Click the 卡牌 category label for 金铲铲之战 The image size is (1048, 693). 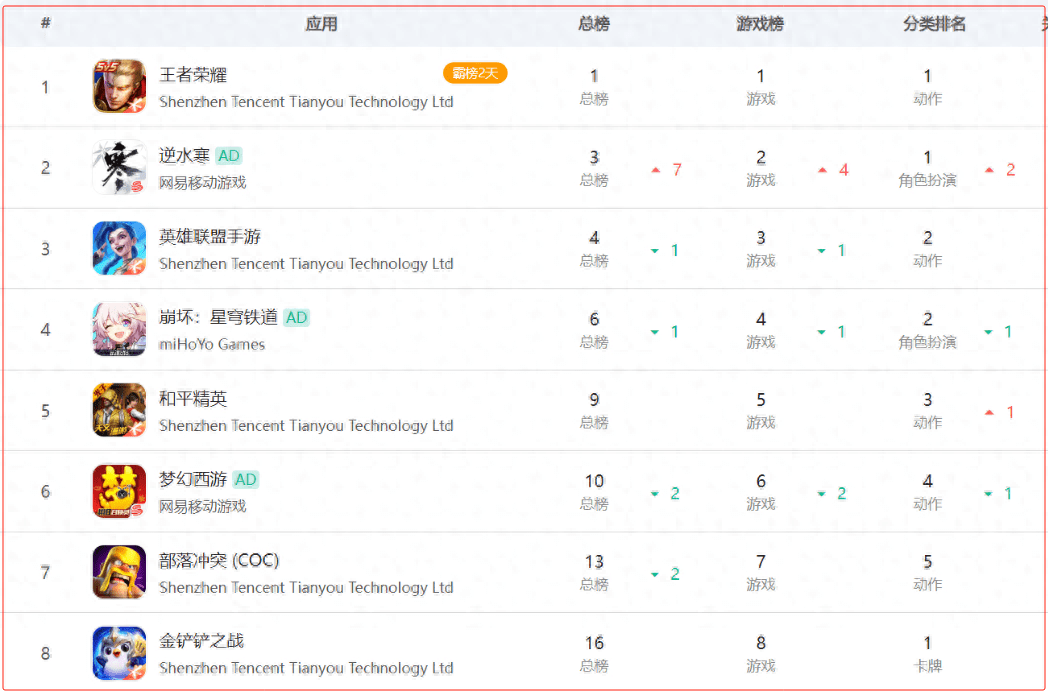click(927, 665)
